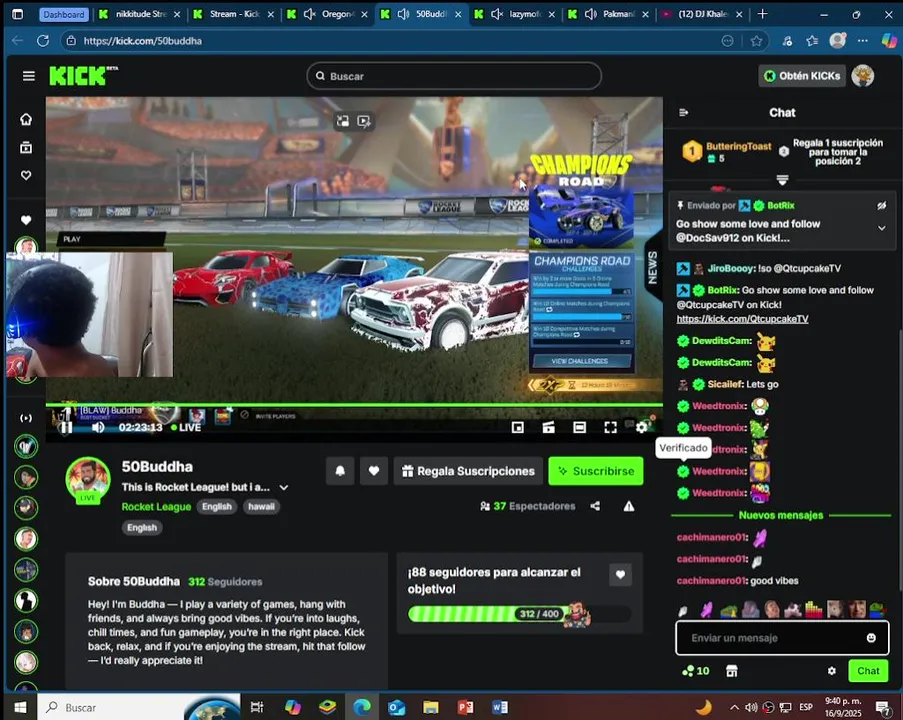The width and height of the screenshot is (903, 720).
Task: Click the channel points 10 counter
Action: tap(696, 671)
